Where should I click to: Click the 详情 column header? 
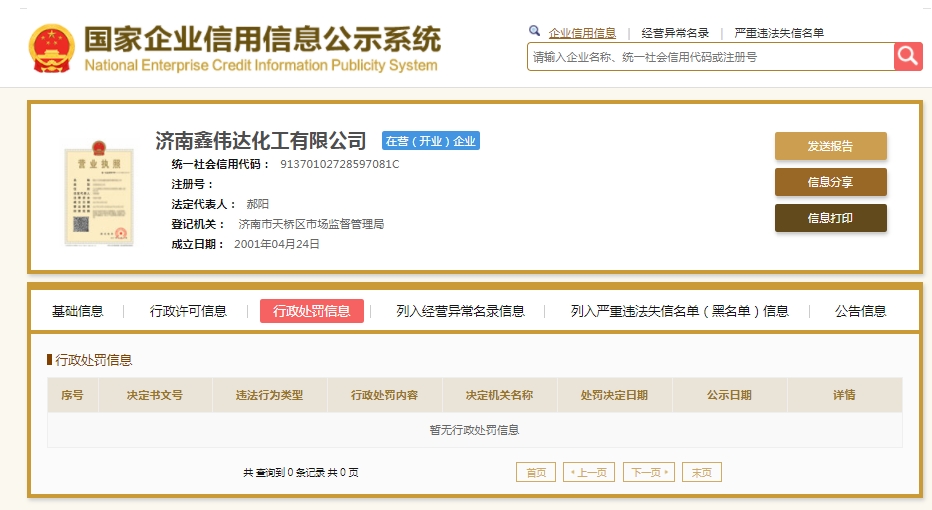[x=845, y=395]
